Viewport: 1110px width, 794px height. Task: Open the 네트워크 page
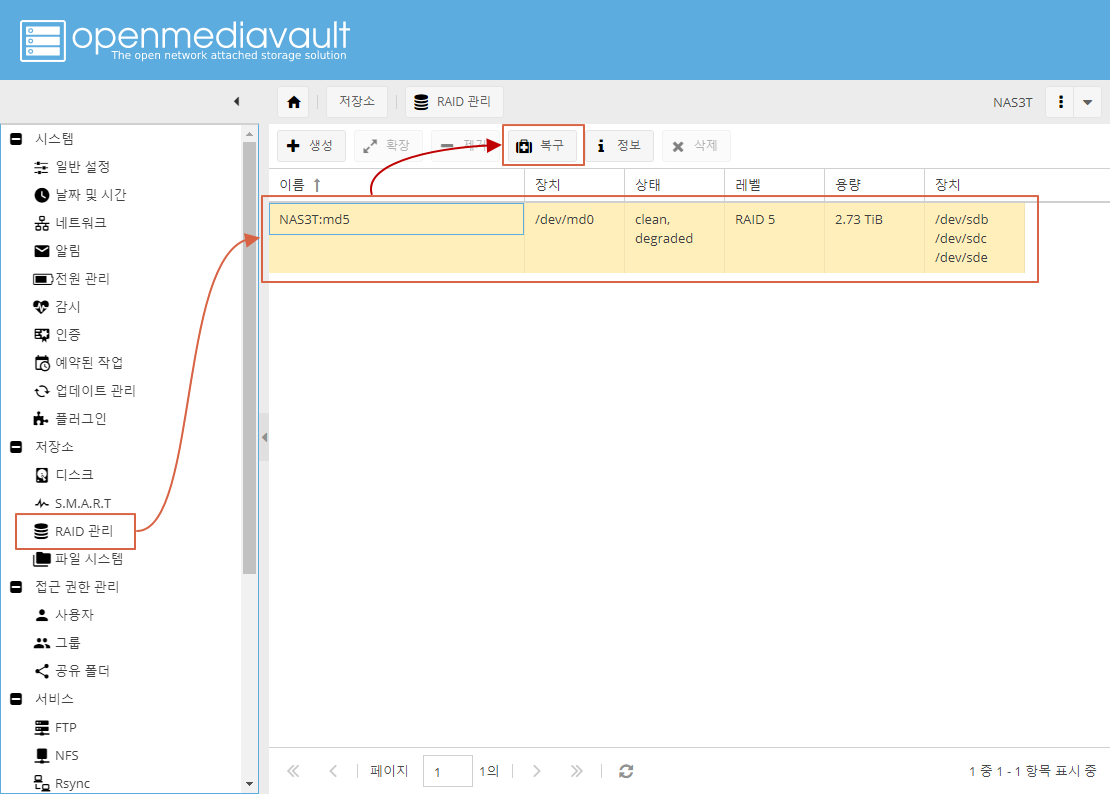pos(70,224)
